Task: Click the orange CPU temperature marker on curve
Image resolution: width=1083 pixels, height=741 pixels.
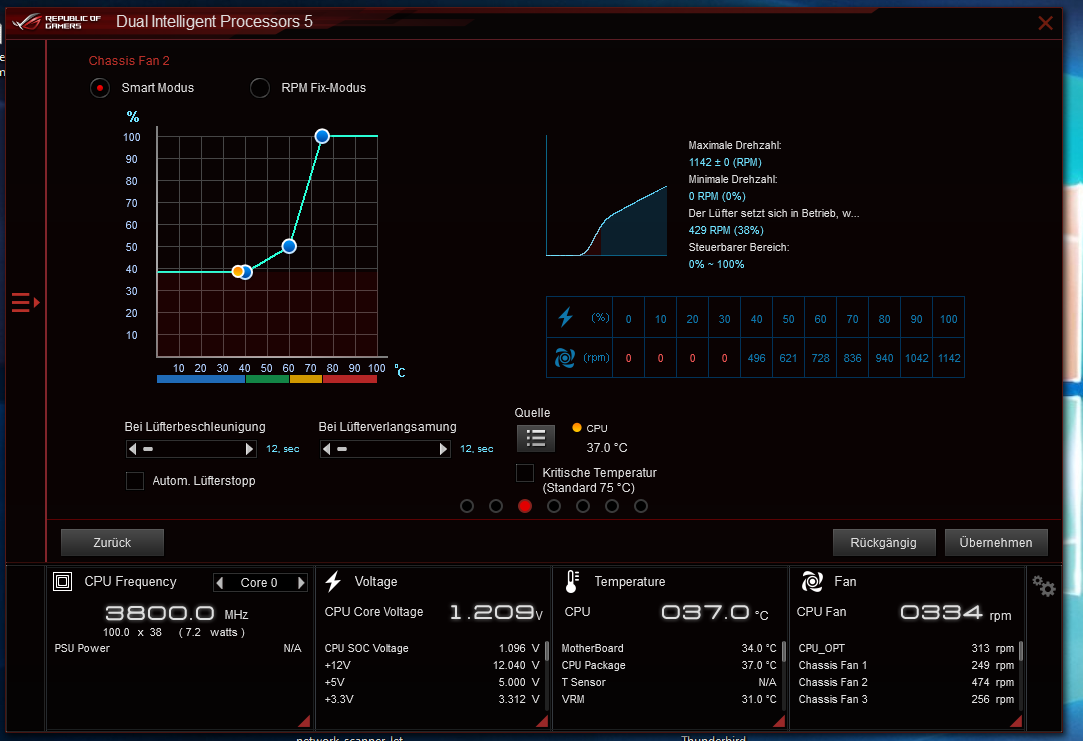Action: coord(238,271)
